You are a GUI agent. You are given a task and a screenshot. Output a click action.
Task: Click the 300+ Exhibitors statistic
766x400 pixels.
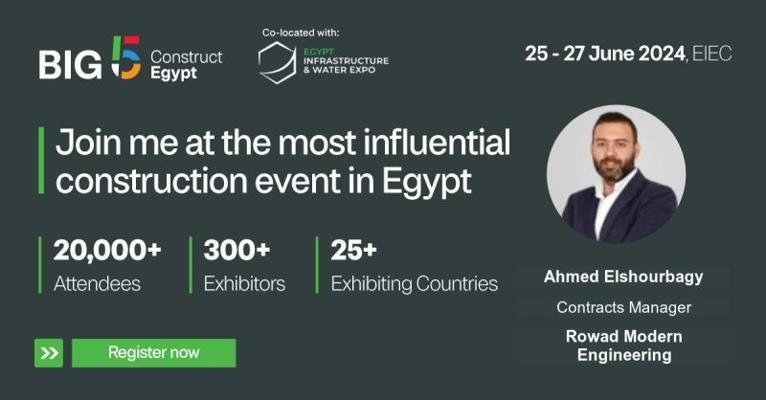tap(244, 265)
